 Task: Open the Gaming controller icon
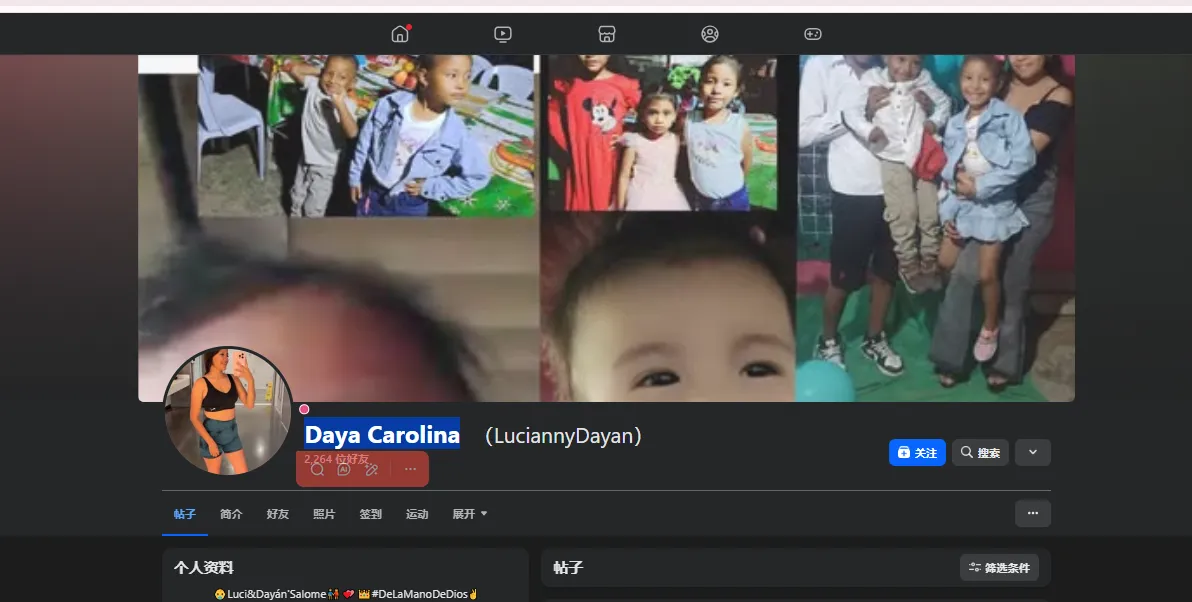coord(813,34)
